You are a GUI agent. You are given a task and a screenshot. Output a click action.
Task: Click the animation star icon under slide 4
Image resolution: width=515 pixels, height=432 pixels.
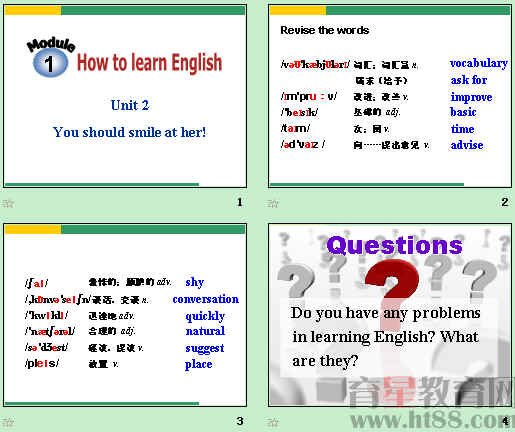pyautogui.click(x=273, y=422)
